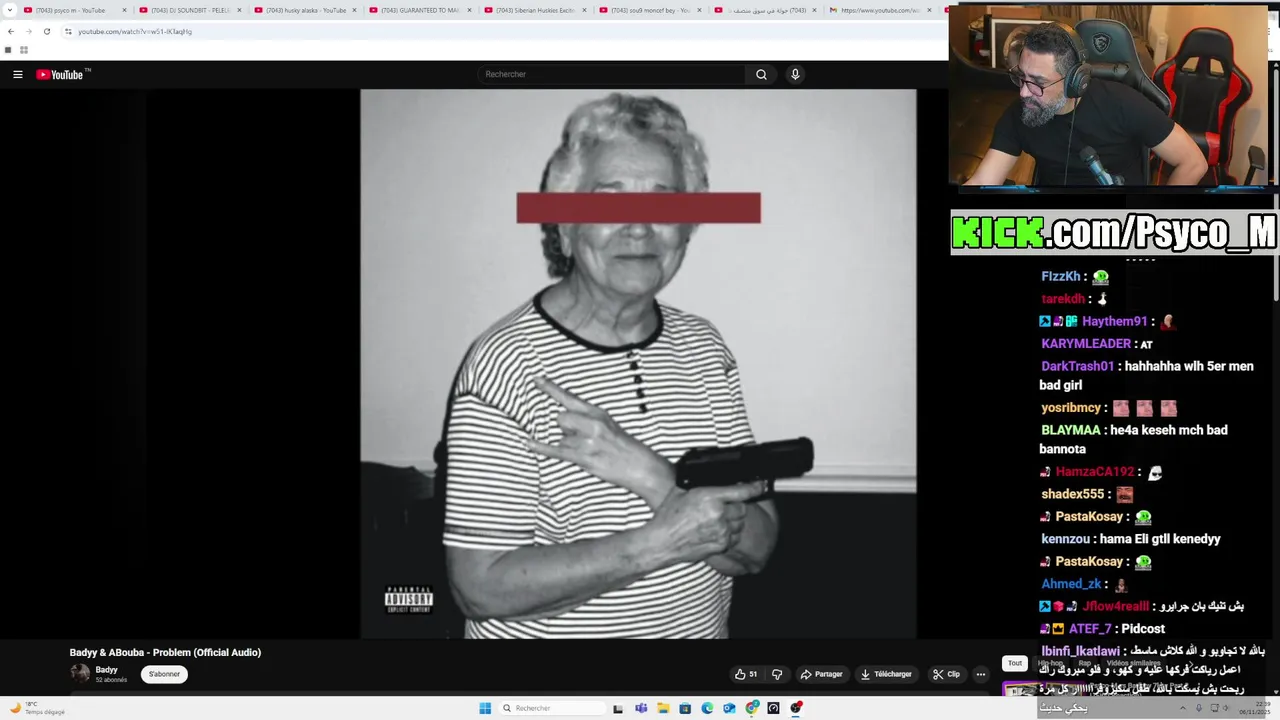Screen dimensions: 1280x720
Task: Open Microsoft Edge from the taskbar
Action: point(707,708)
